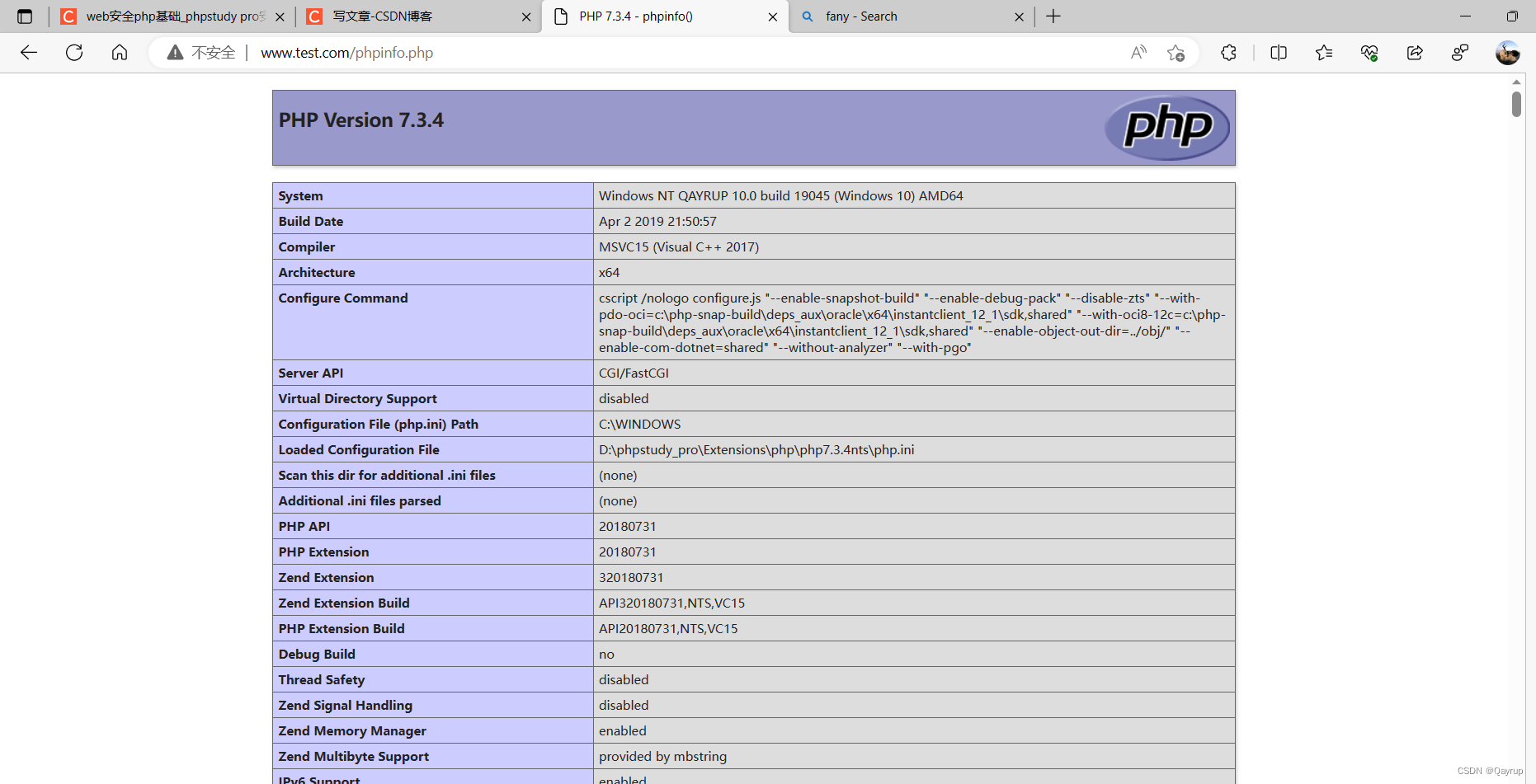Open the Extensions puzzle icon
Screen dimensions: 1536x784
tap(1228, 53)
